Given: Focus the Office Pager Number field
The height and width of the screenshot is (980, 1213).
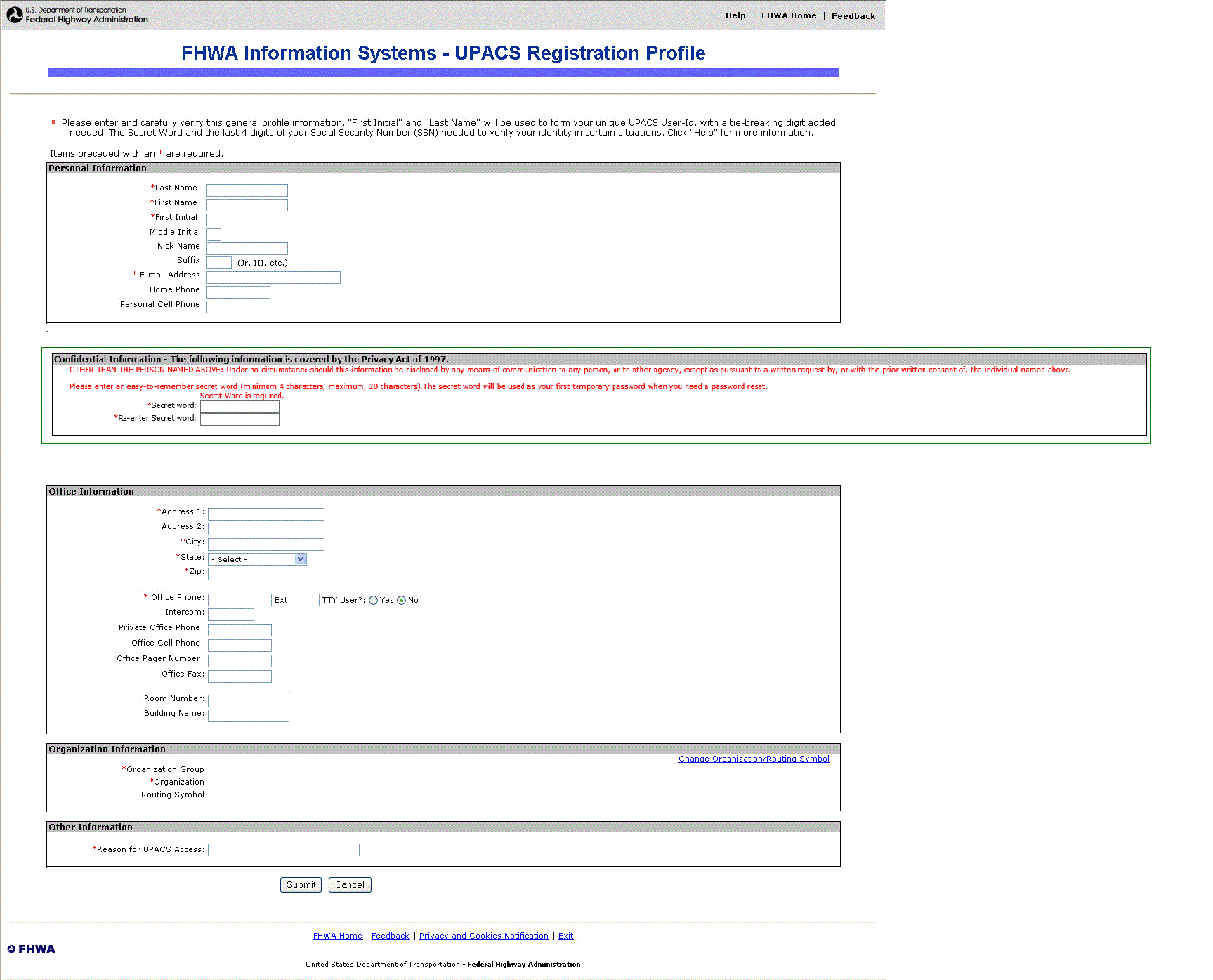Looking at the screenshot, I should click(240, 661).
